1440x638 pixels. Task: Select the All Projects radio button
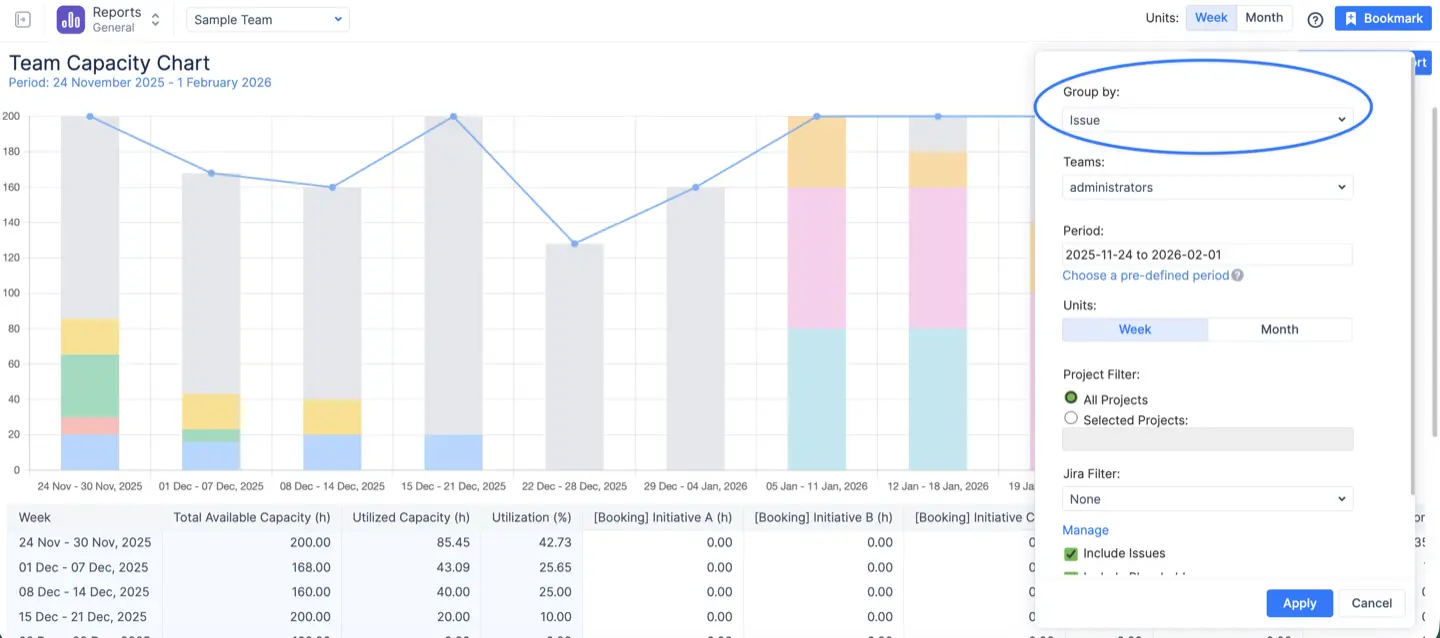point(1071,398)
